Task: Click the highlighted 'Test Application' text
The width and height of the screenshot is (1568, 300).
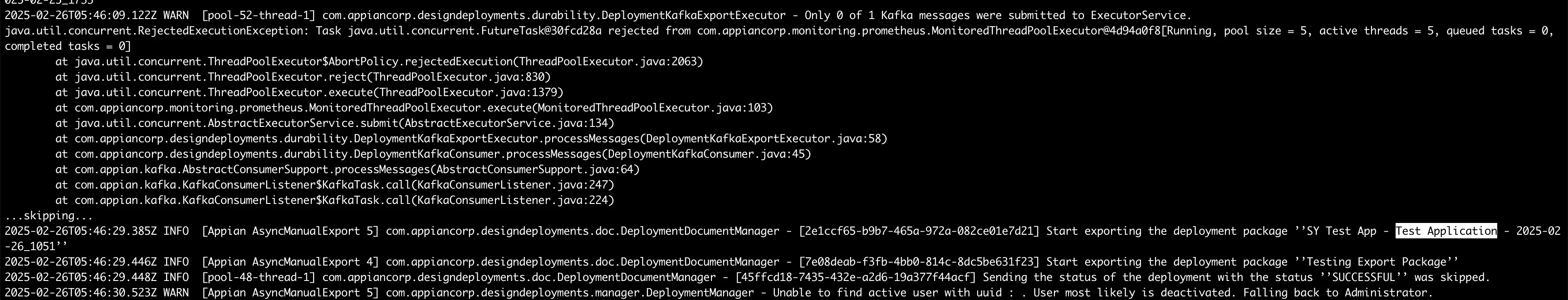Action: click(1445, 231)
